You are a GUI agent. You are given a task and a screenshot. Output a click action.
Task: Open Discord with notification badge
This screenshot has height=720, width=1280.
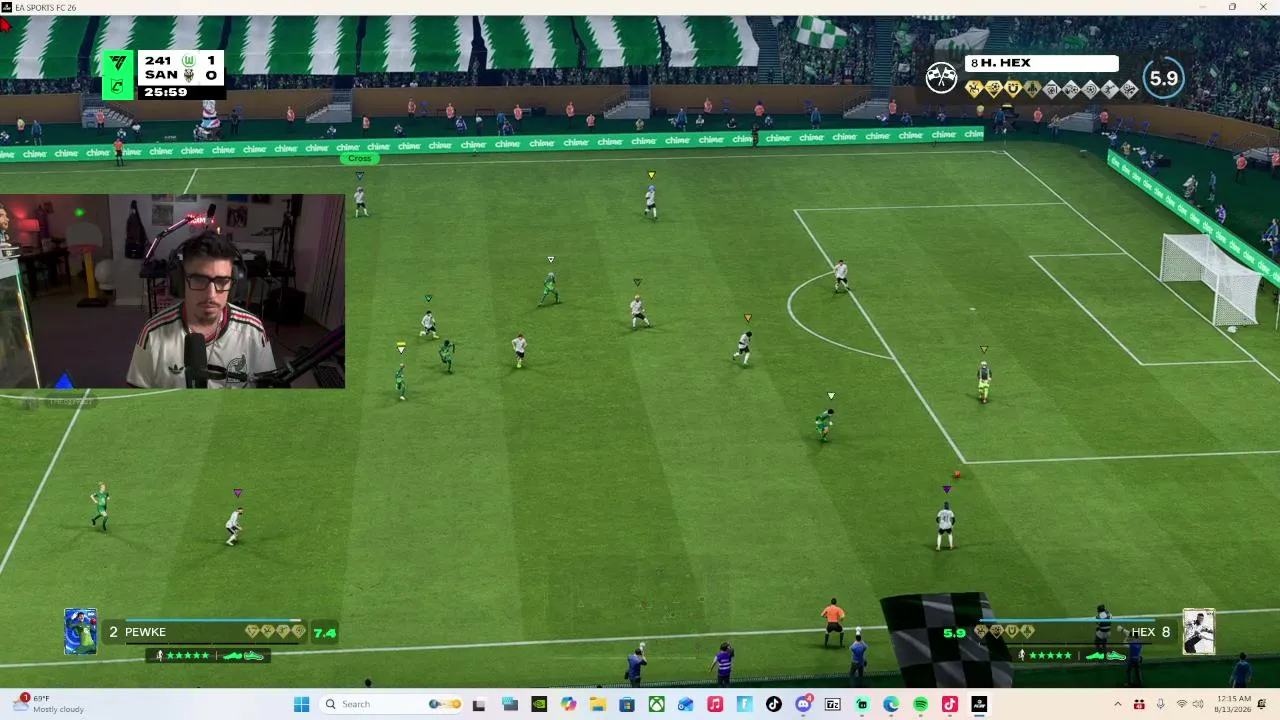pos(803,704)
